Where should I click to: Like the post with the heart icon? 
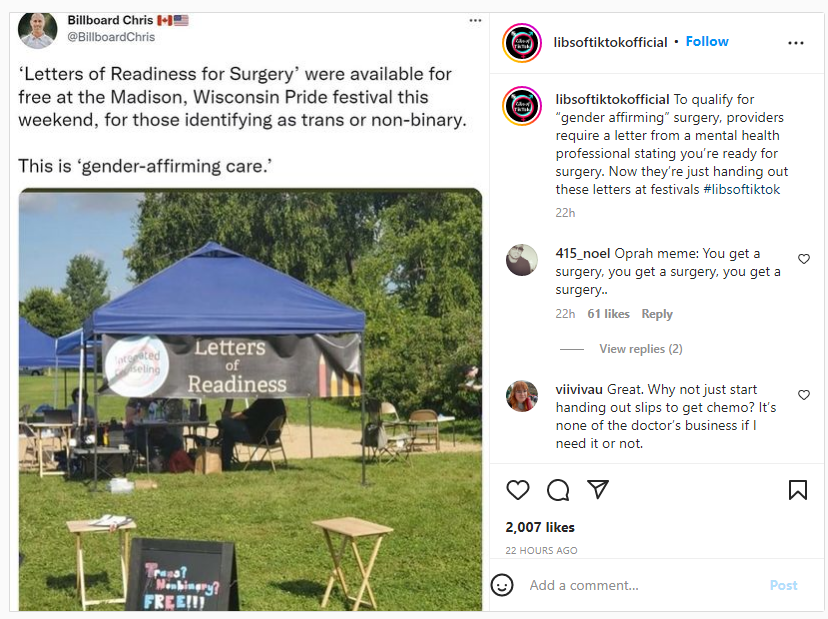[518, 490]
